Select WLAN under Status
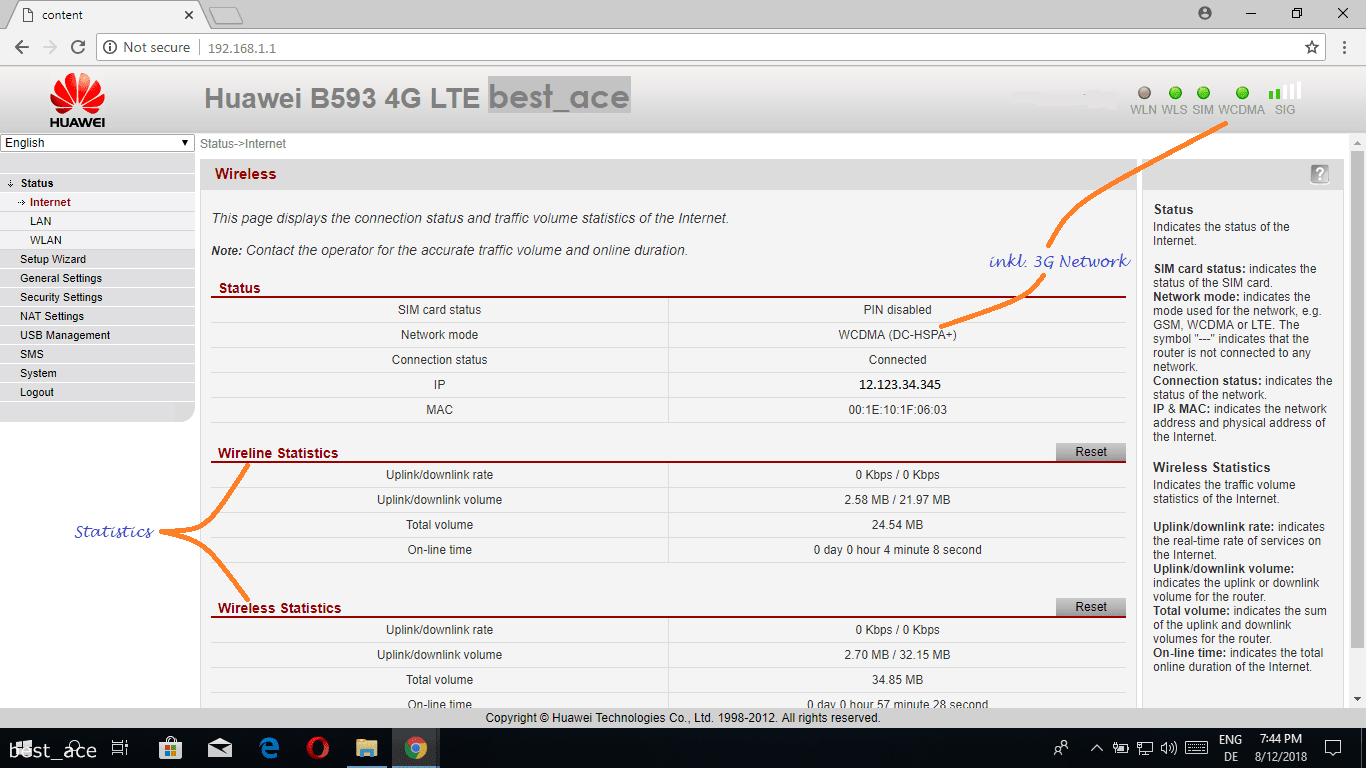This screenshot has height=768, width=1366. 45,240
